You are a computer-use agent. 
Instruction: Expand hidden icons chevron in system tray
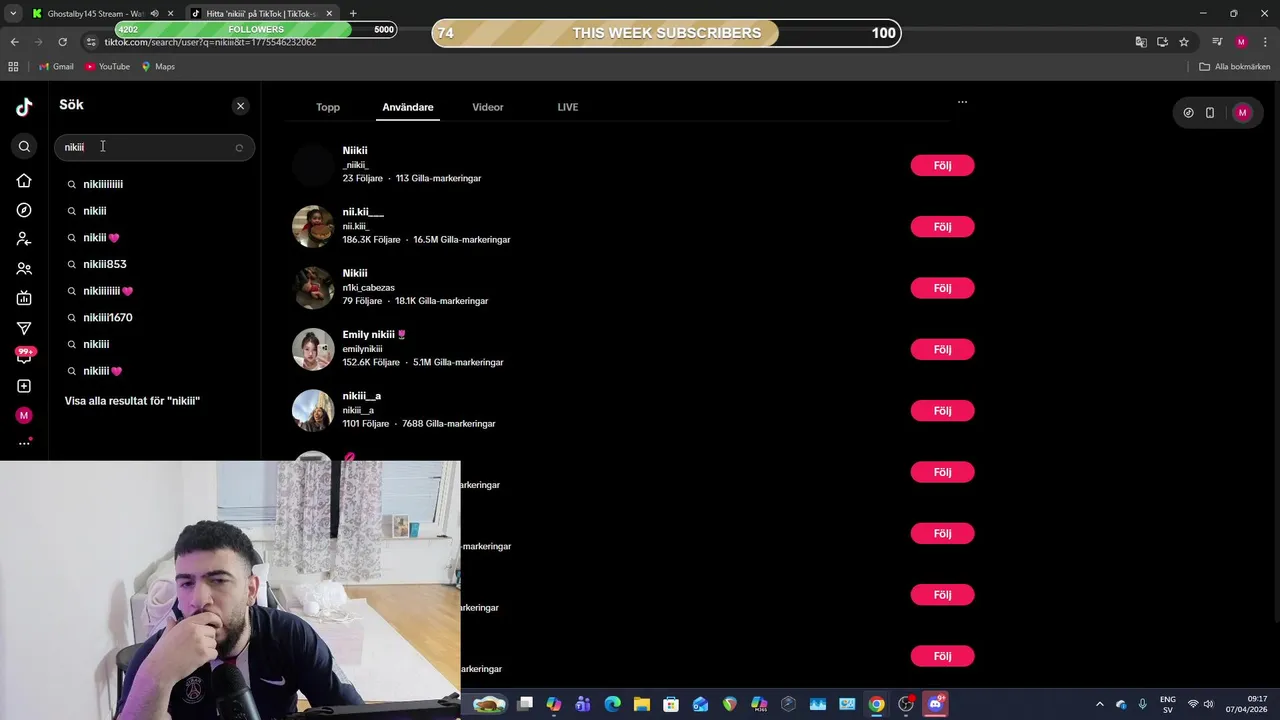point(1099,704)
